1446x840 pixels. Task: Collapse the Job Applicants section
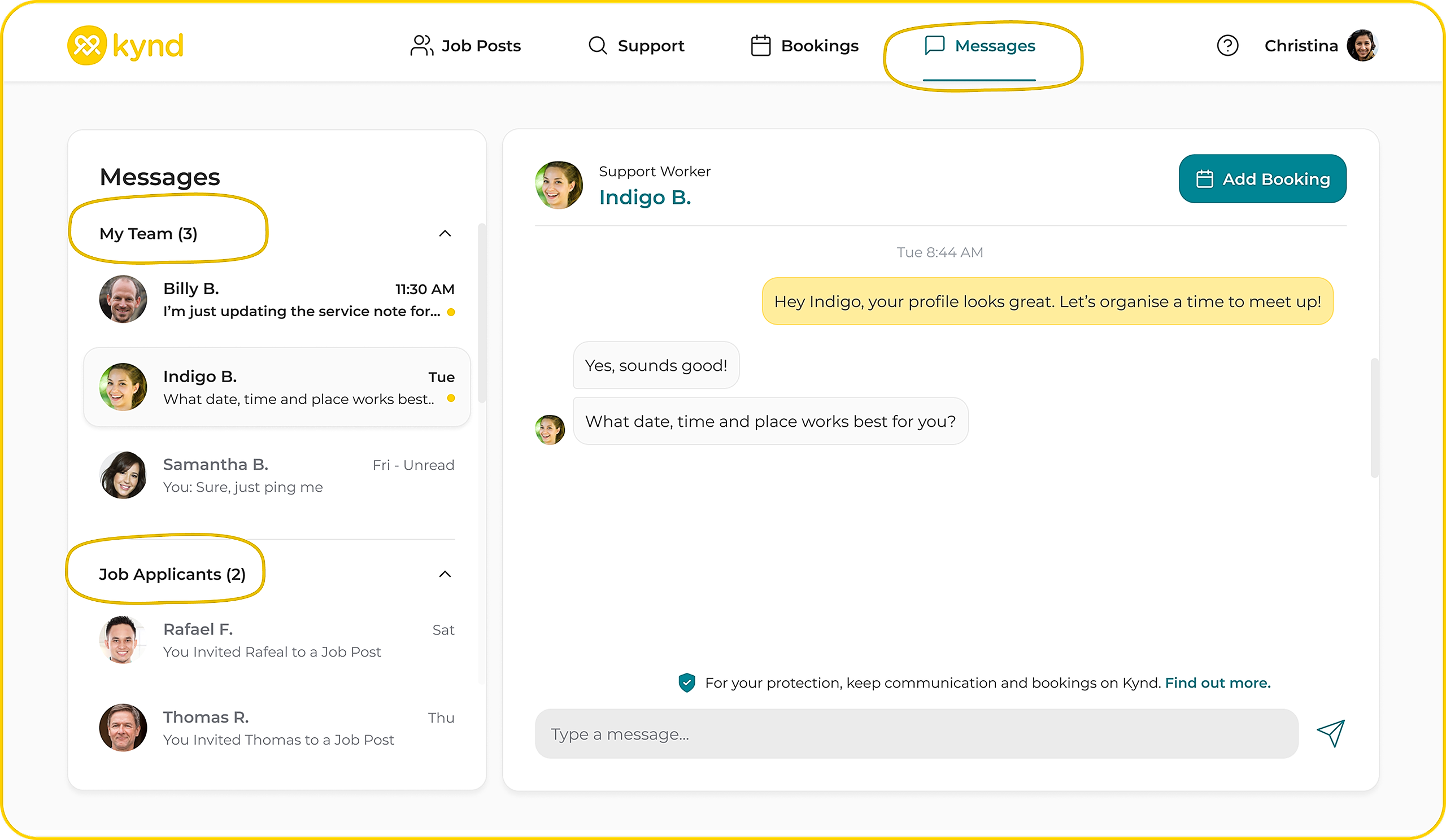pyautogui.click(x=445, y=574)
